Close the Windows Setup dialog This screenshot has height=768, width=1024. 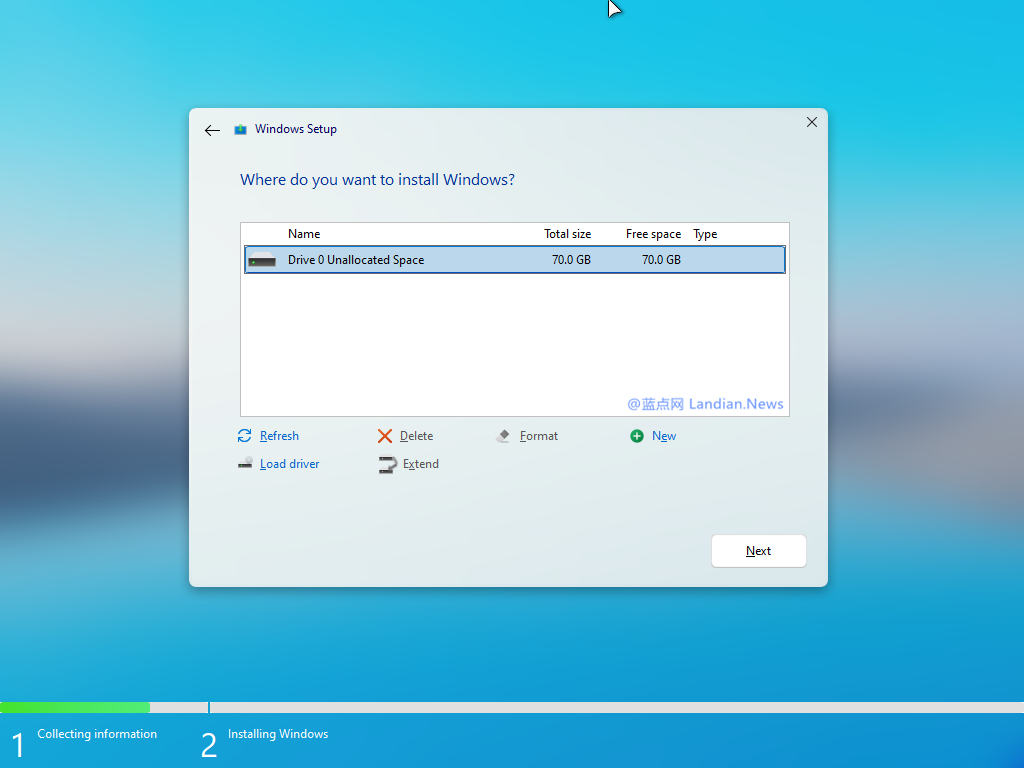point(812,122)
